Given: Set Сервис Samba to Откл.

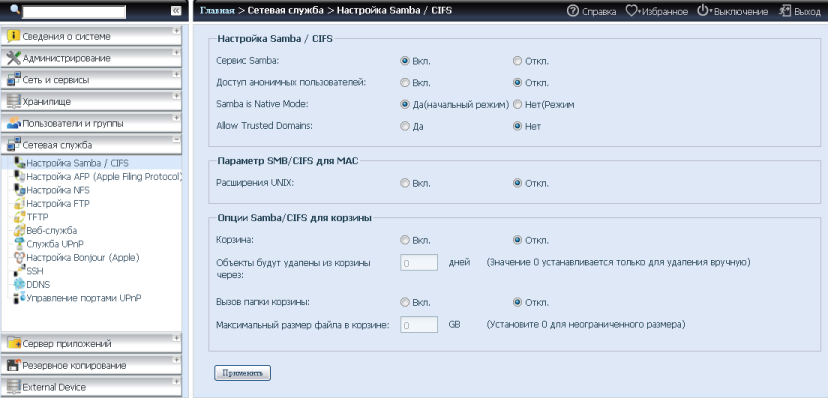Looking at the screenshot, I should point(518,61).
